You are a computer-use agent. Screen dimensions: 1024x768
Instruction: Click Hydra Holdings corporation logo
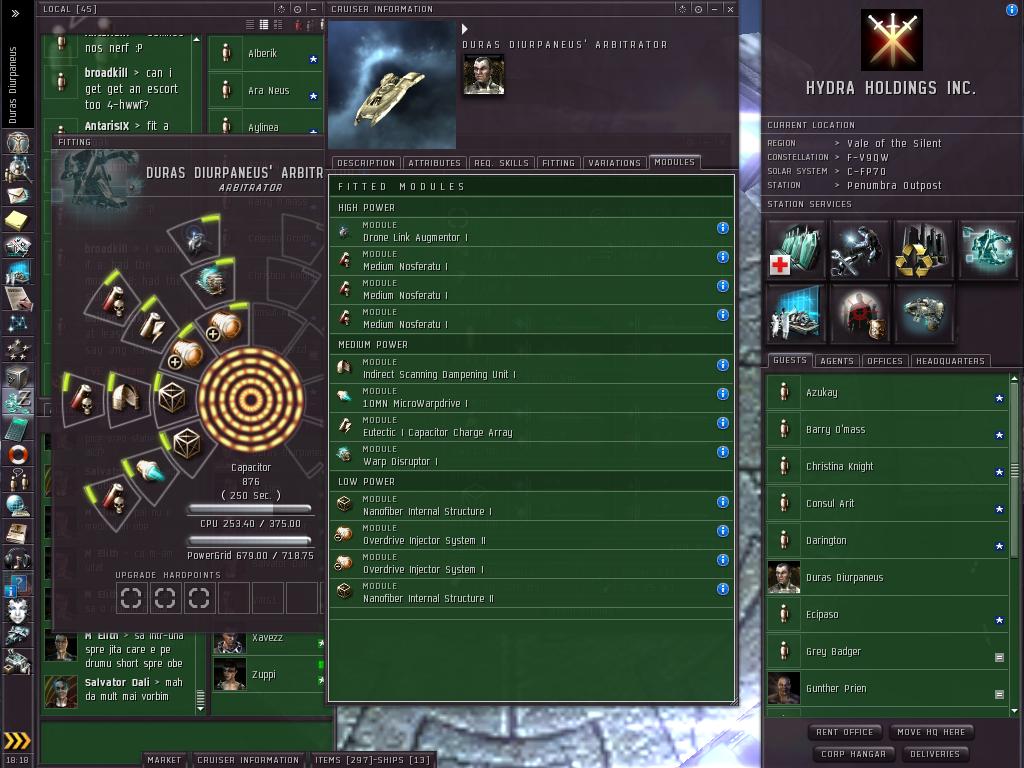[891, 39]
